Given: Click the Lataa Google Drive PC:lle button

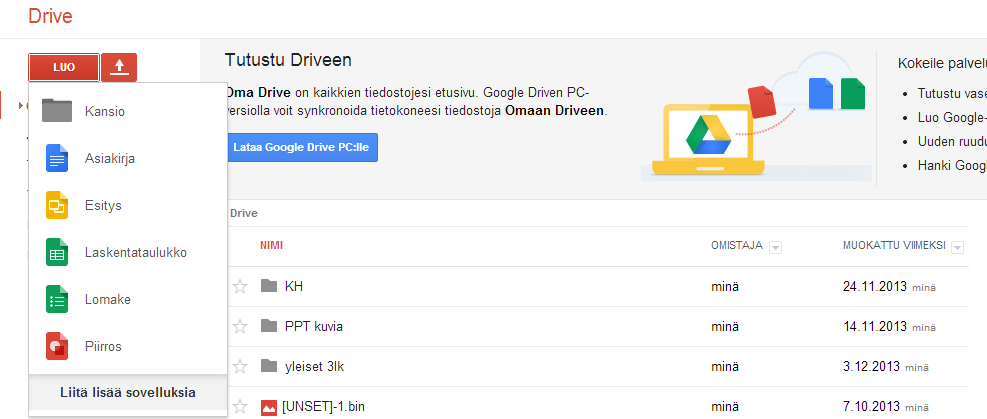Looking at the screenshot, I should 301,147.
